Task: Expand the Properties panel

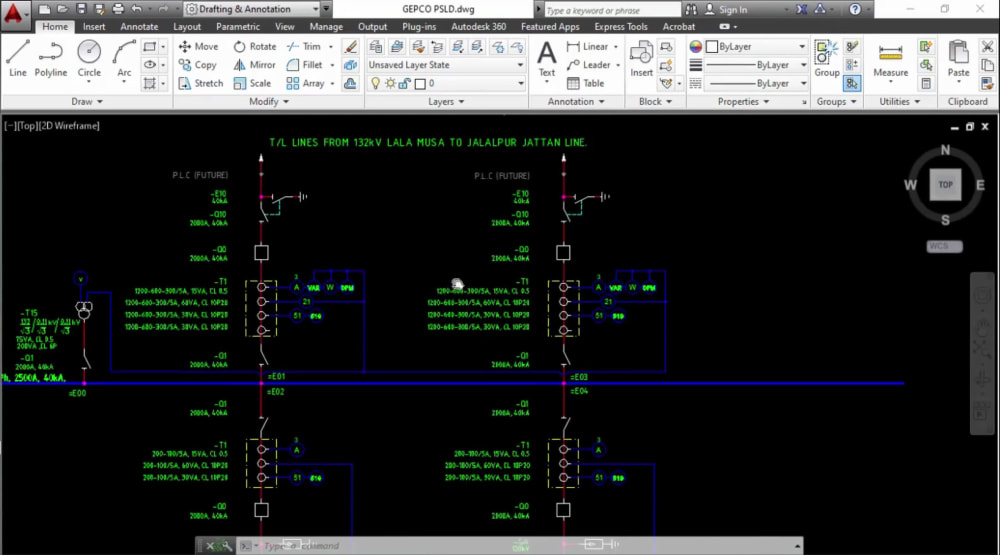Action: pos(743,101)
